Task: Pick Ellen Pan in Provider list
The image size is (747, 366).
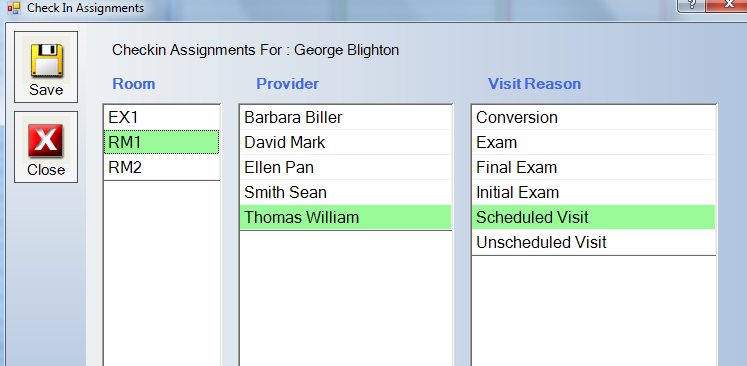Action: click(x=345, y=167)
